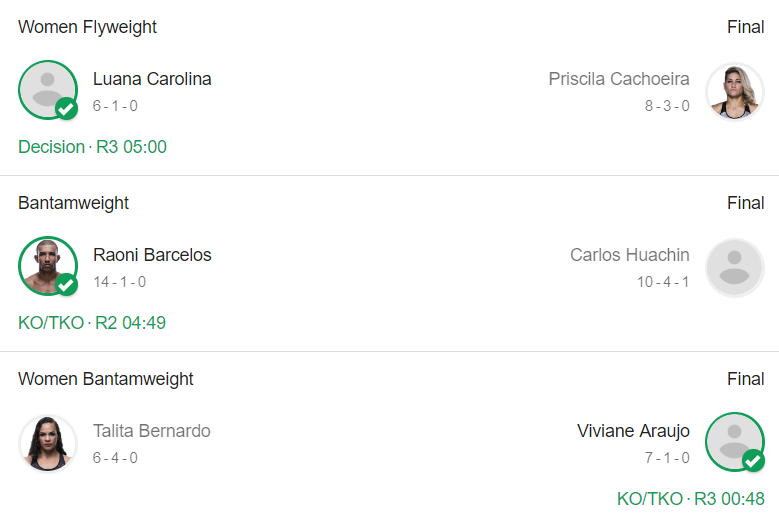Click Carlos Huachin's gray placeholder avatar

[734, 266]
